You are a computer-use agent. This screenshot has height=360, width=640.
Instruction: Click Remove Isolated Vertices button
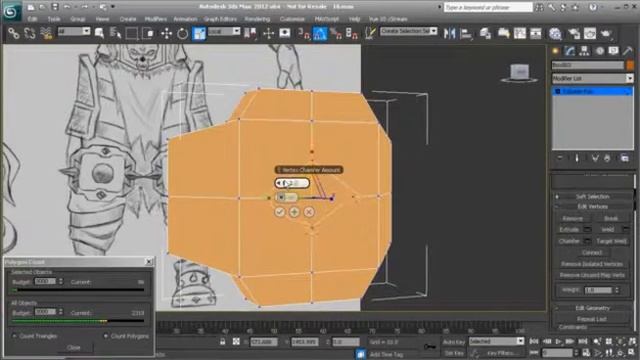tap(592, 264)
